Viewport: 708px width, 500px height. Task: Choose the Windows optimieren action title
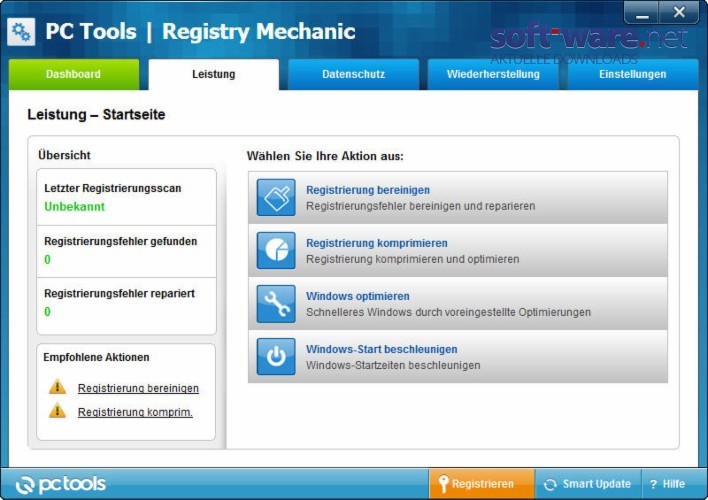[358, 296]
